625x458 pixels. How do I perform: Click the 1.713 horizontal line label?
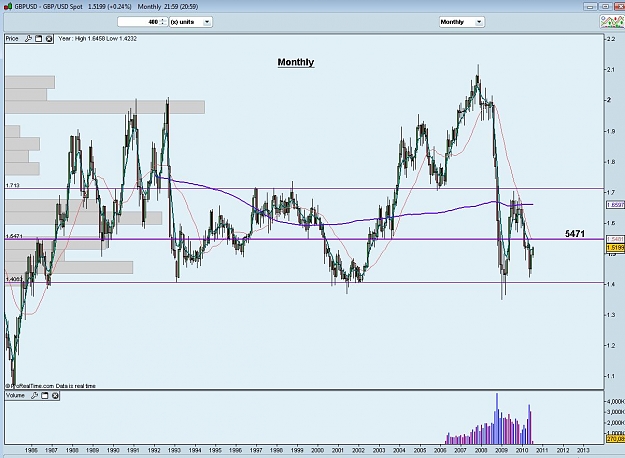click(x=13, y=185)
